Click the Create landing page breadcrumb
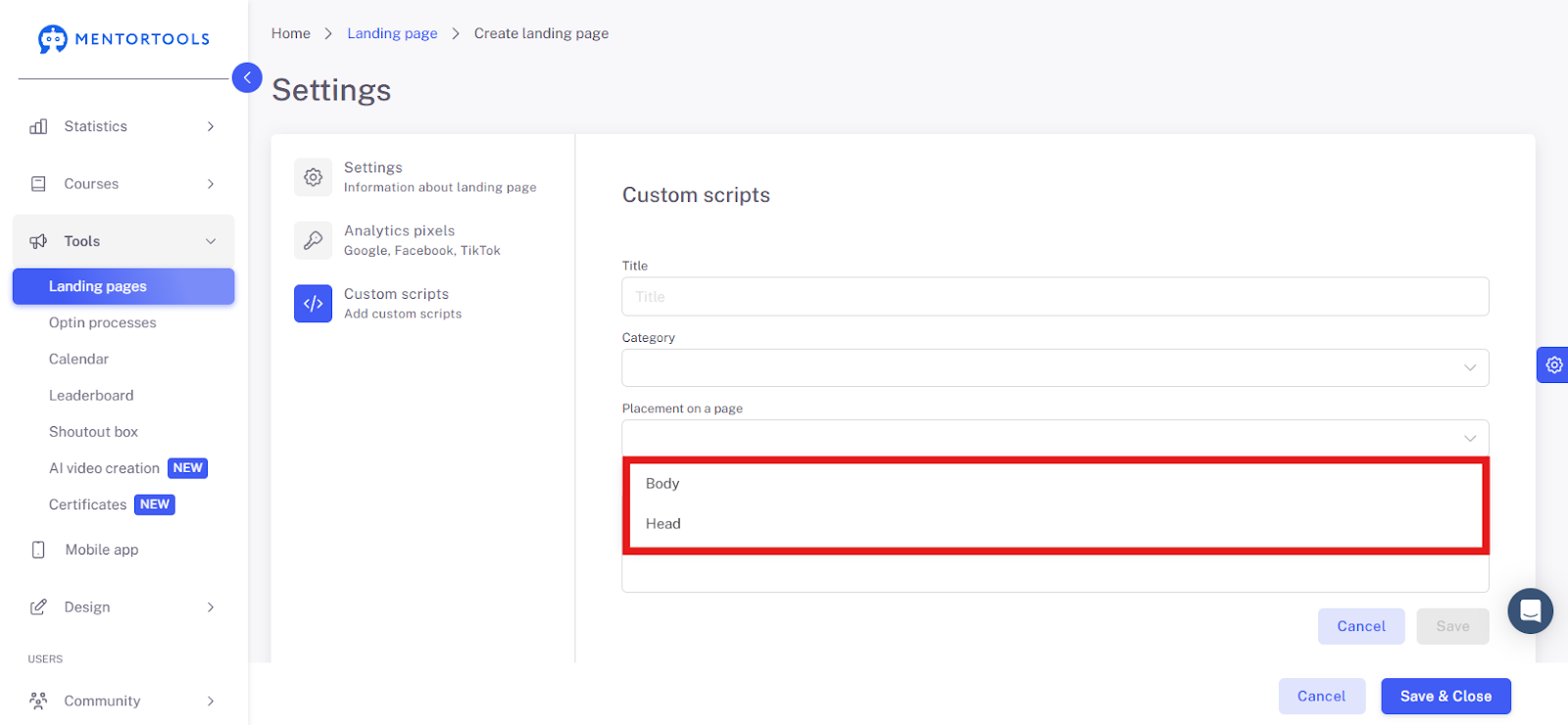The image size is (1568, 725). coord(541,33)
